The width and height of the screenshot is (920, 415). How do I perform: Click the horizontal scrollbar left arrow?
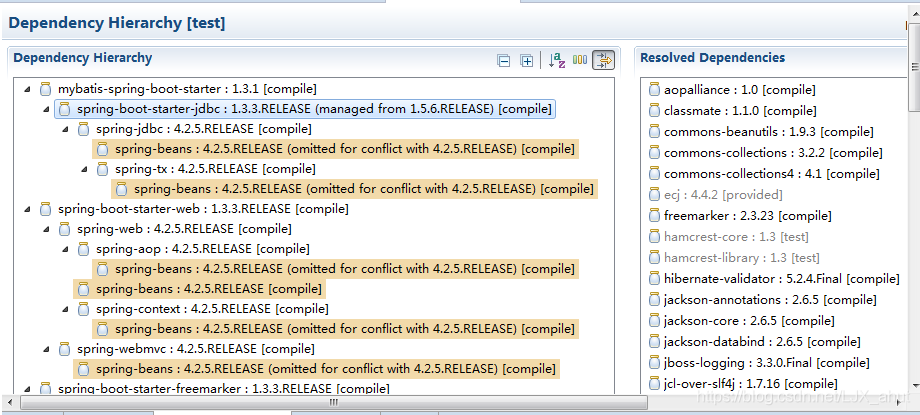[x=11, y=403]
